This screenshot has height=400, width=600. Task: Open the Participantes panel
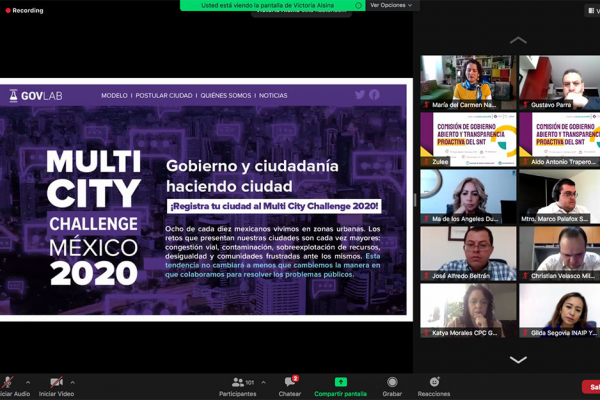tap(238, 387)
